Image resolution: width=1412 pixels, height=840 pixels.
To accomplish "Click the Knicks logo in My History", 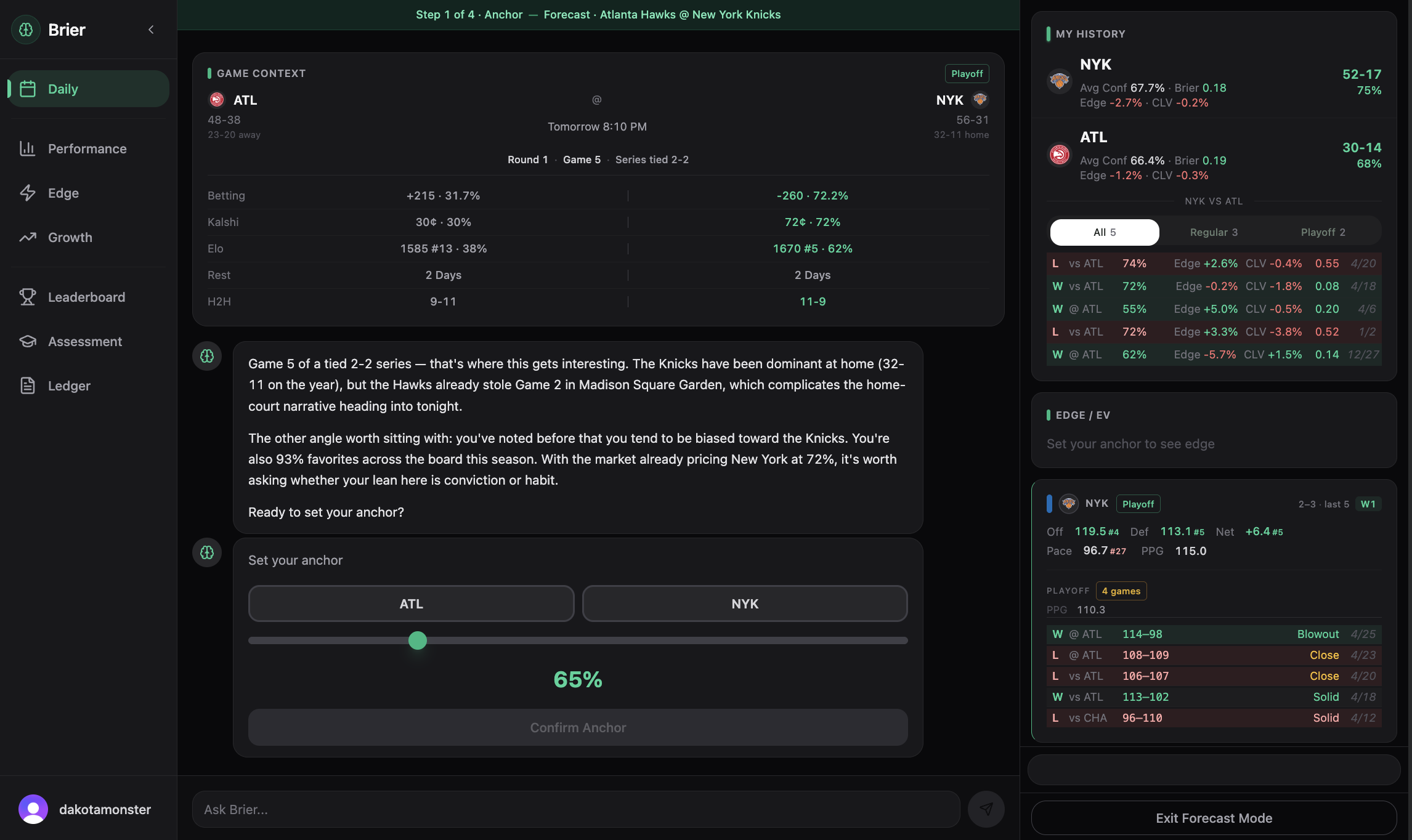I will point(1060,81).
